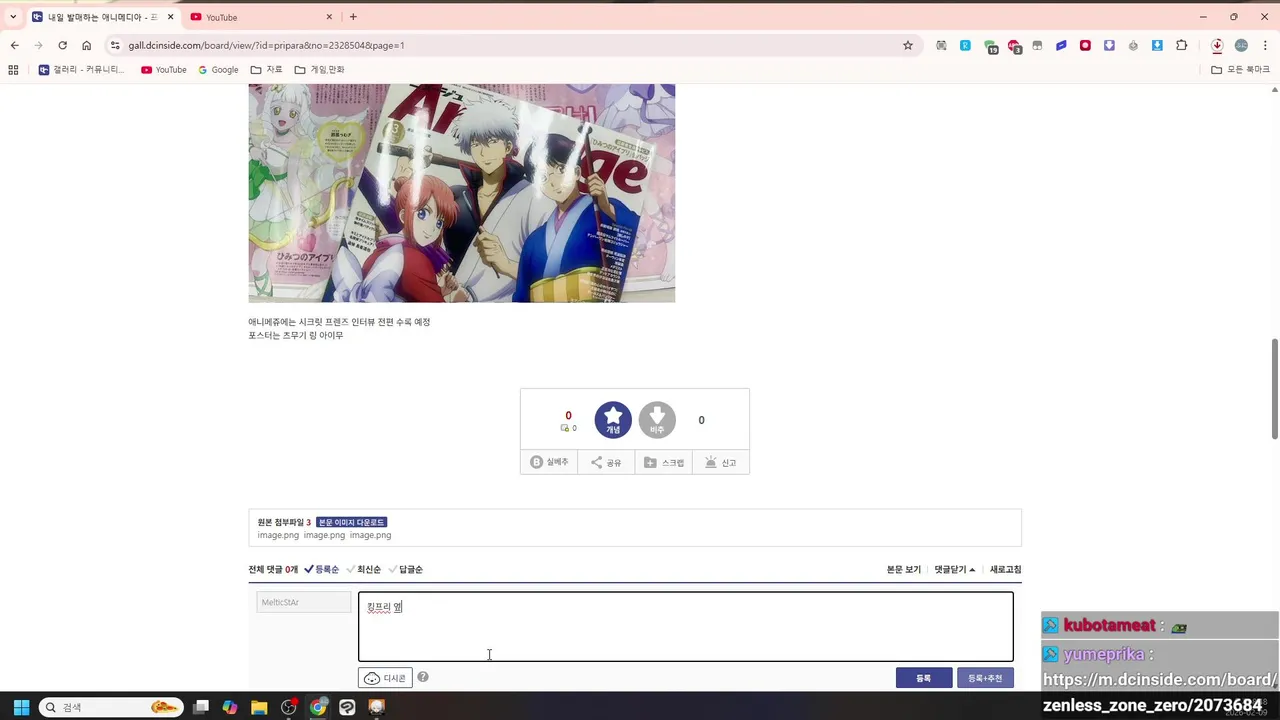Report the post with 신고
Viewport: 1280px width, 720px height.
pyautogui.click(x=721, y=462)
